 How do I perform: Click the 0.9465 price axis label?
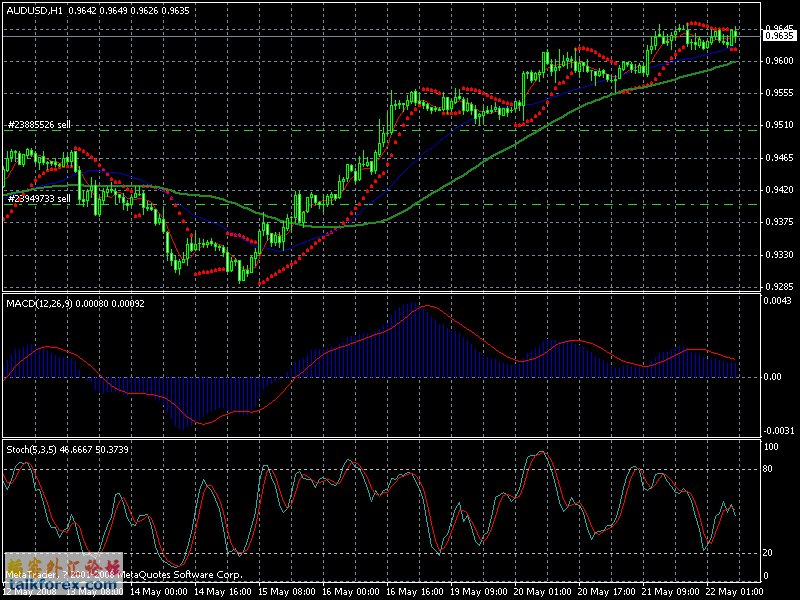pos(780,158)
